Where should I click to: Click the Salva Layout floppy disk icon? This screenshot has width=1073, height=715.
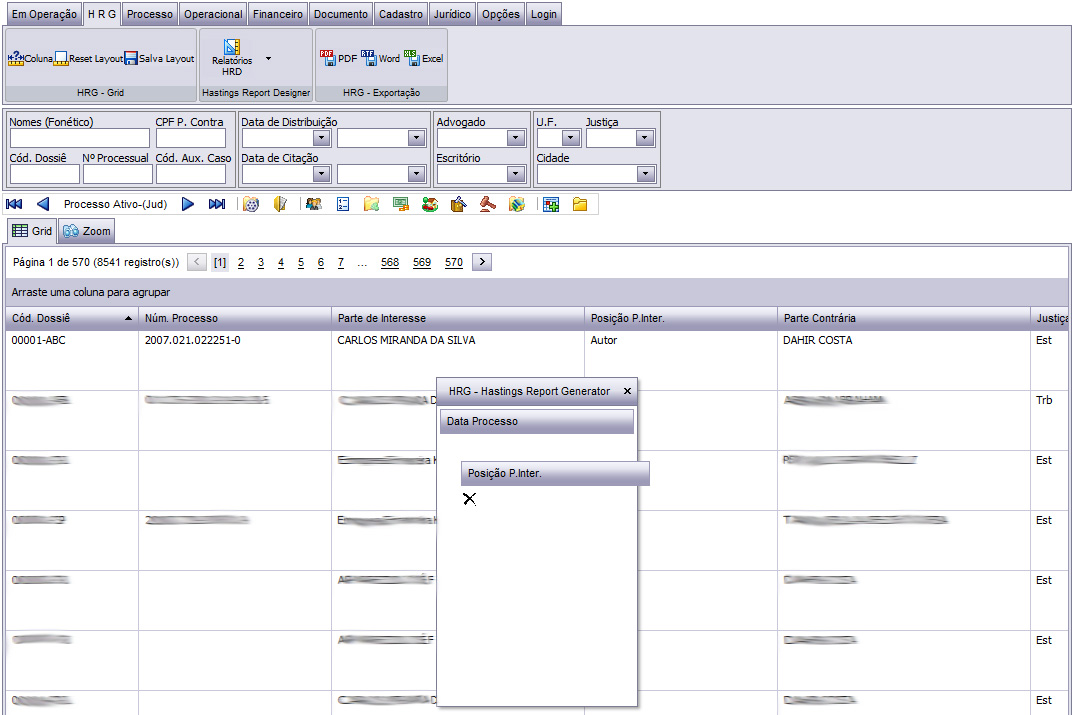pos(131,59)
